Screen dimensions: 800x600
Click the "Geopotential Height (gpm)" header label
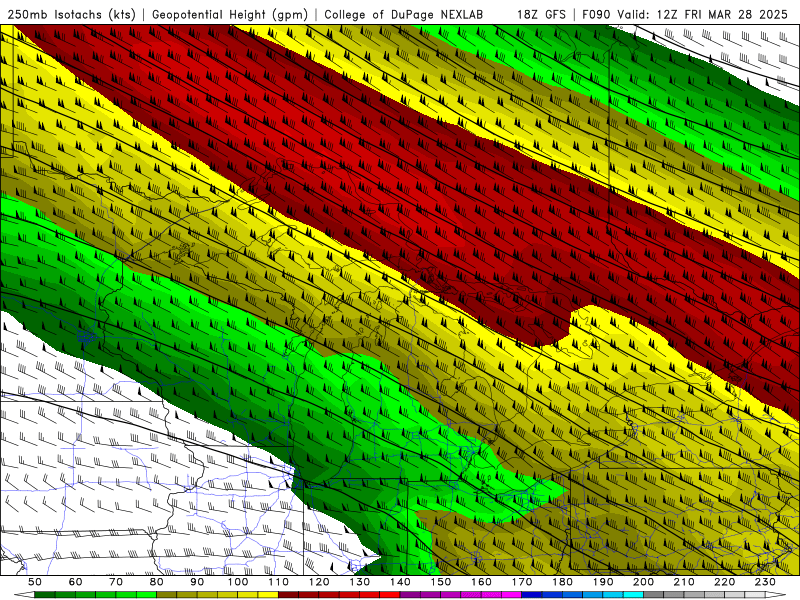(230, 14)
